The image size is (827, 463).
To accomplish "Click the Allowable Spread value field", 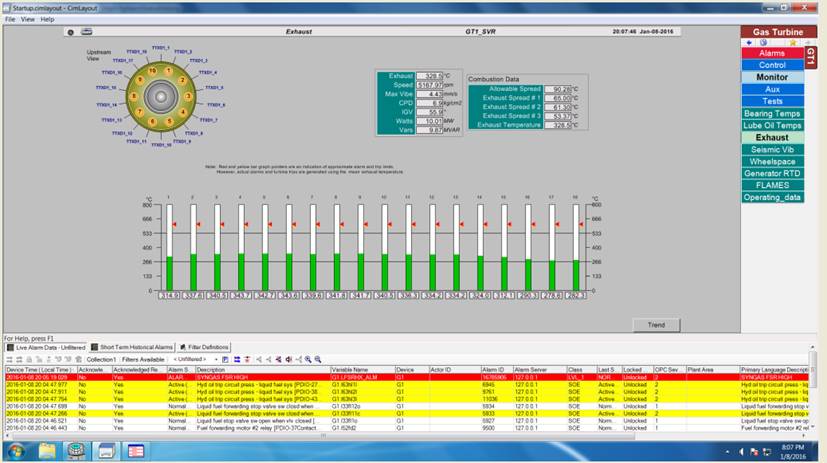I will click(558, 89).
